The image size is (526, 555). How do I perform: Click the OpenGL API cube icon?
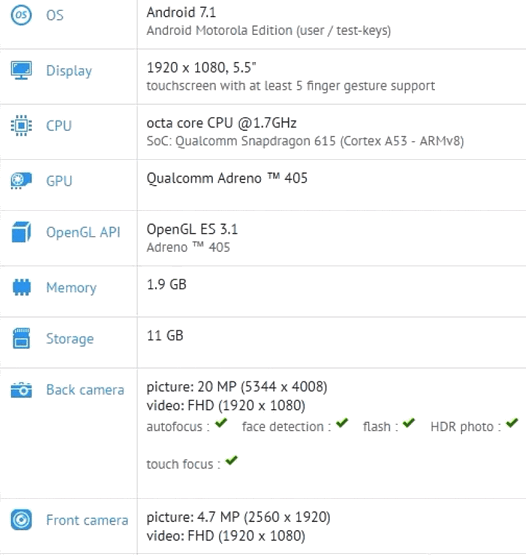tap(21, 232)
